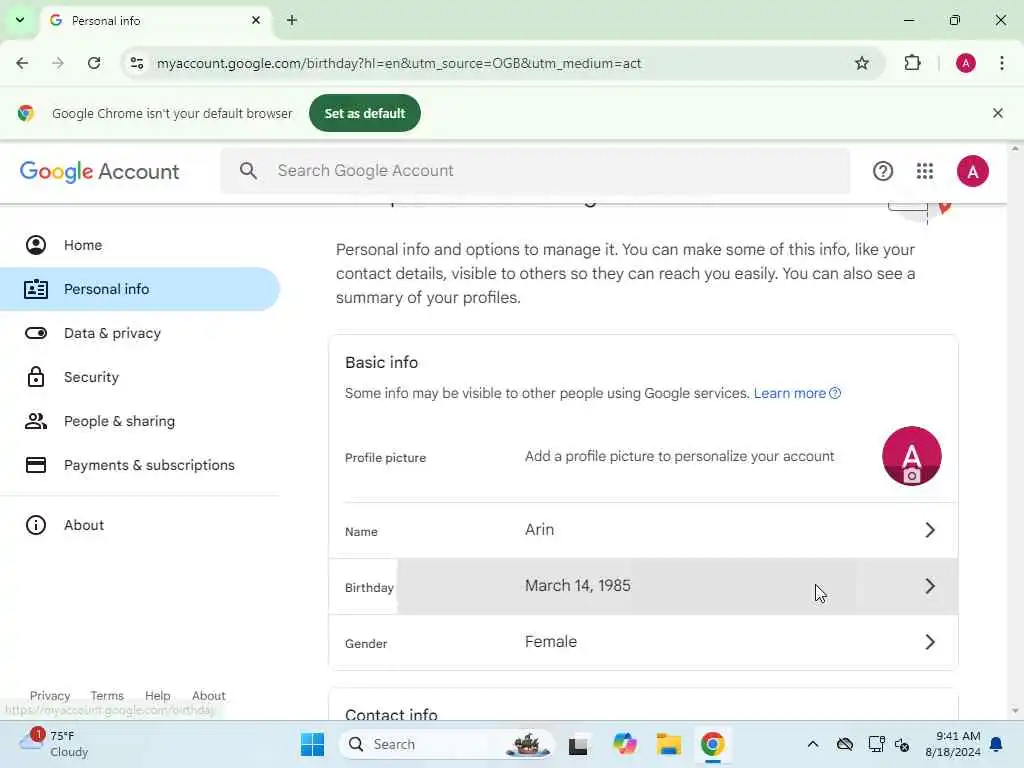
Task: Bookmark this page with the star icon
Action: click(861, 63)
